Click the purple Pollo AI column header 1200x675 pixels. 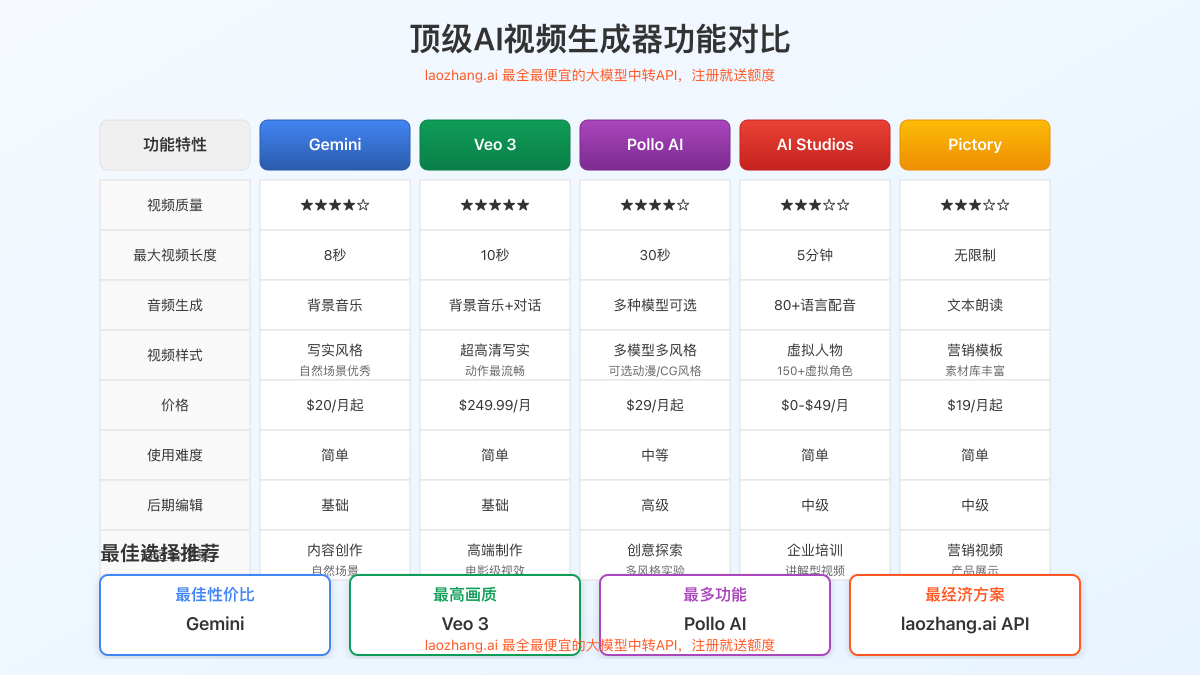pyautogui.click(x=655, y=145)
